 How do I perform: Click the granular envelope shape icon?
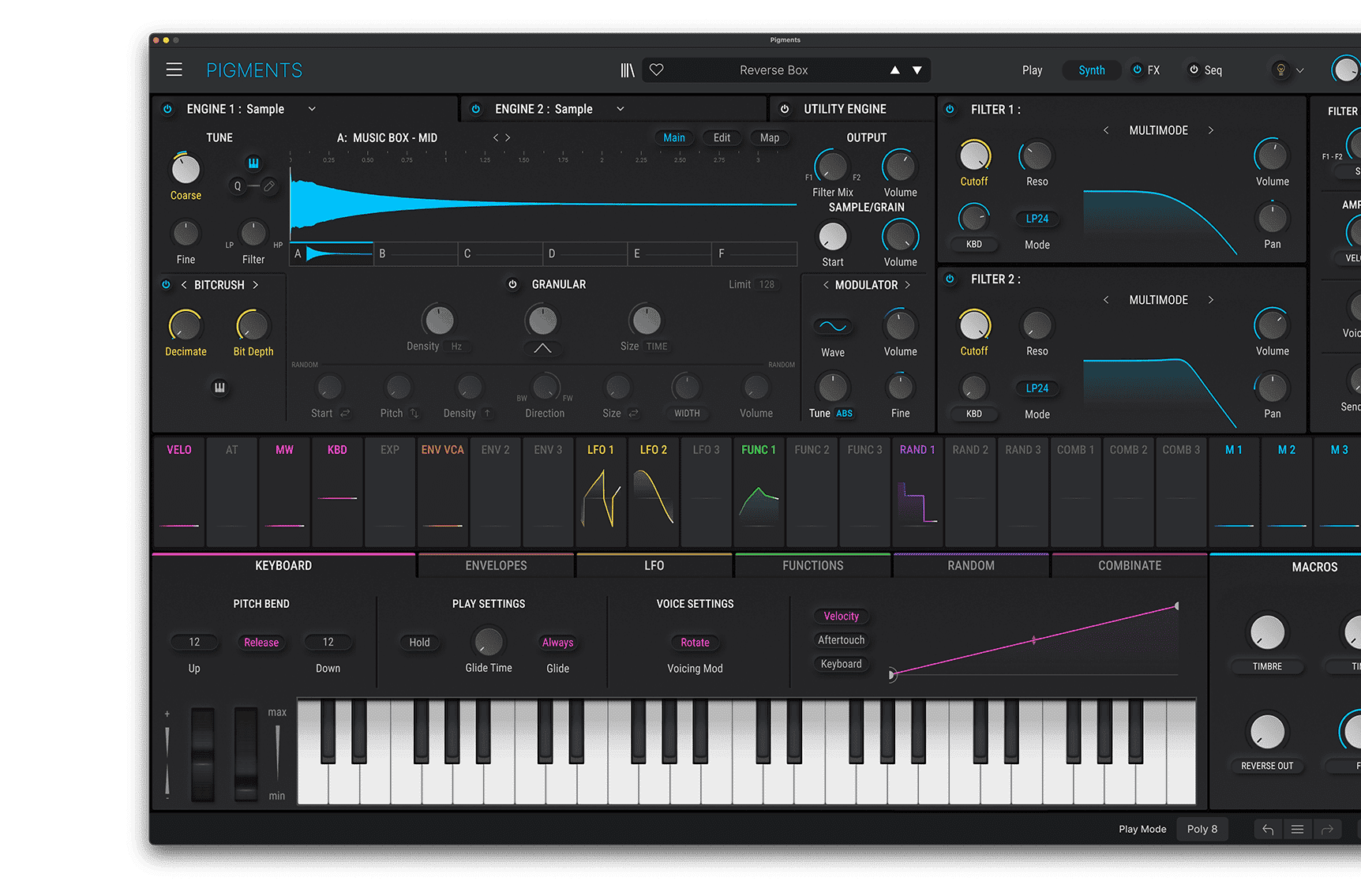[x=542, y=348]
